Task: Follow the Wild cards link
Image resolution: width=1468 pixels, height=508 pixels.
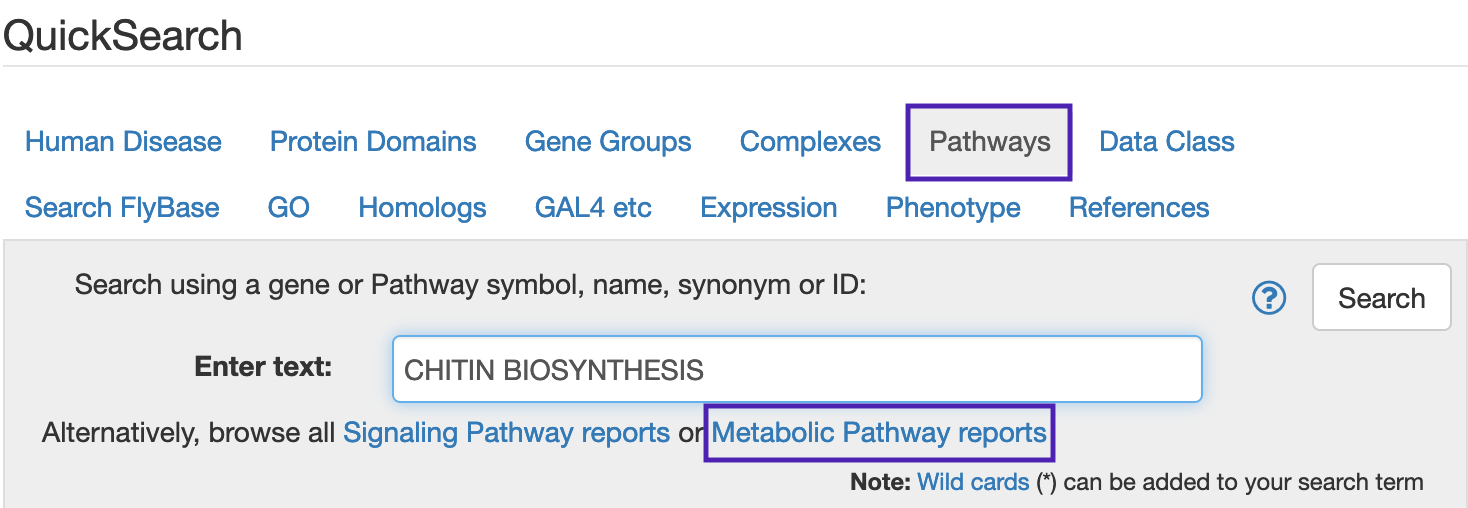Action: coord(973,482)
